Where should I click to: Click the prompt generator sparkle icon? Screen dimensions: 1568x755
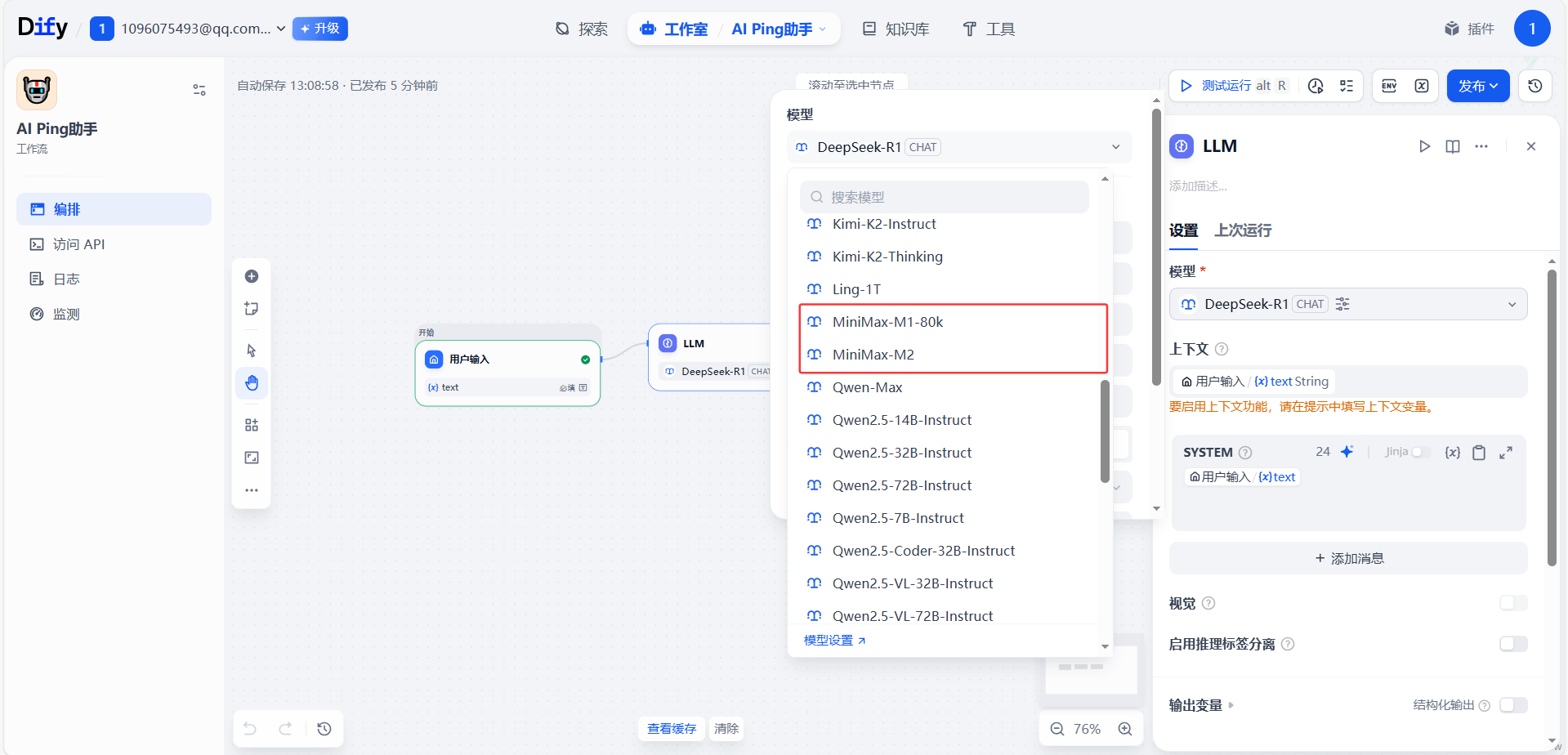[x=1347, y=452]
